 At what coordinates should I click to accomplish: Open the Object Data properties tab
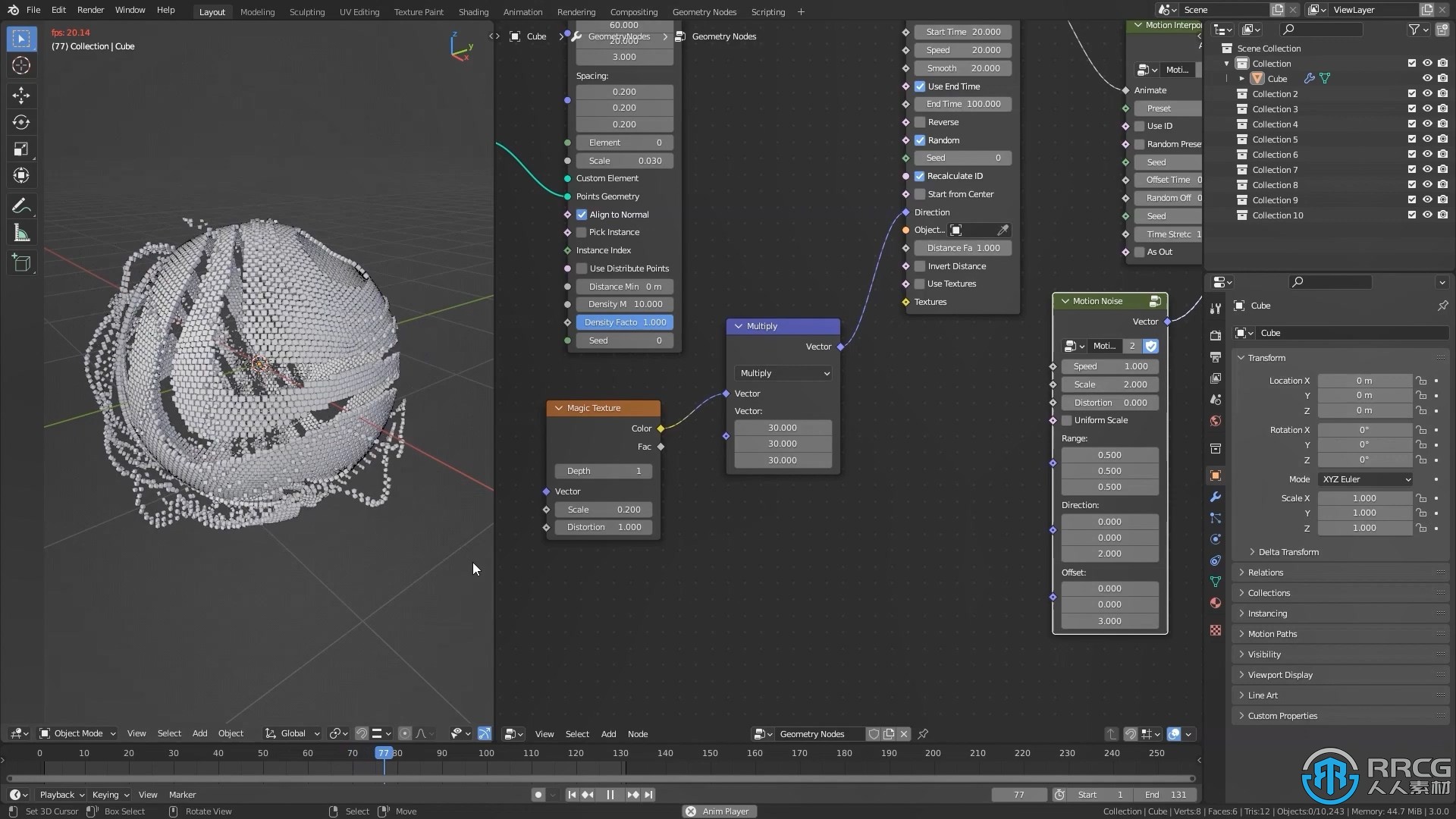1216,582
